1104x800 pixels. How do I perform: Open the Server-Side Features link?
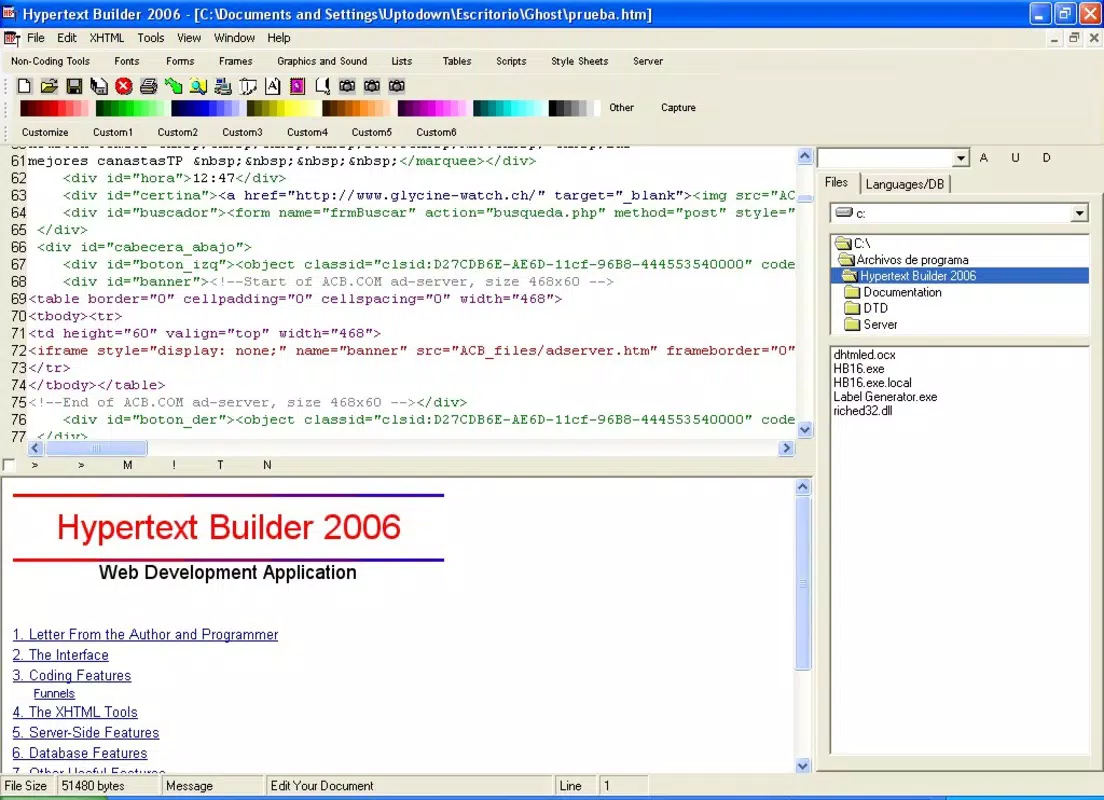(86, 732)
